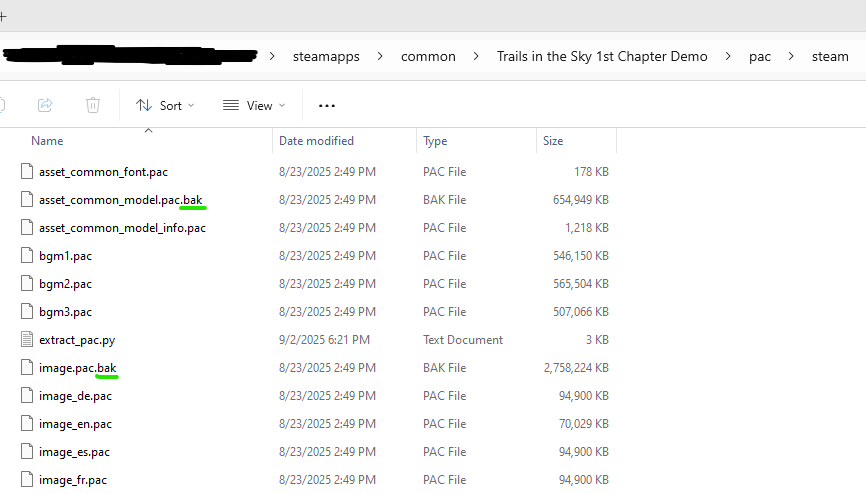The height and width of the screenshot is (494, 866).
Task: Select file bgm2.pac
Action: 65,284
